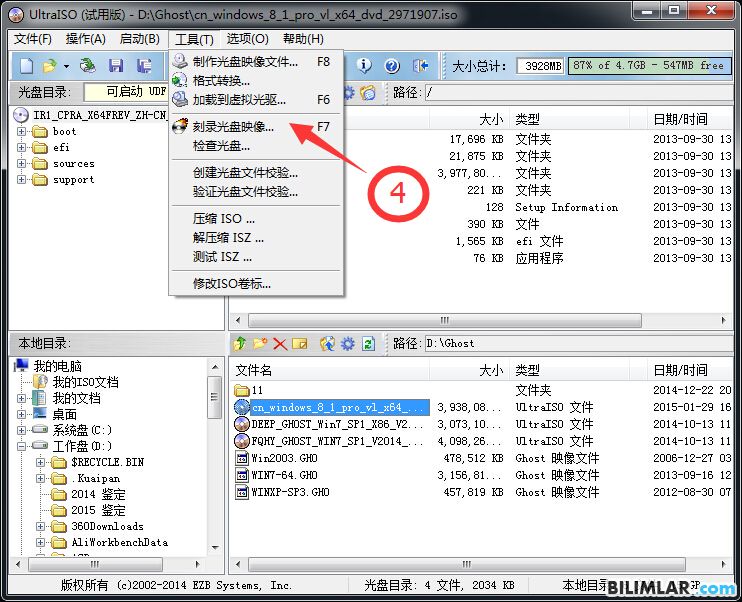Click the My Computer icon in local tree
The width and height of the screenshot is (742, 602).
(22, 365)
